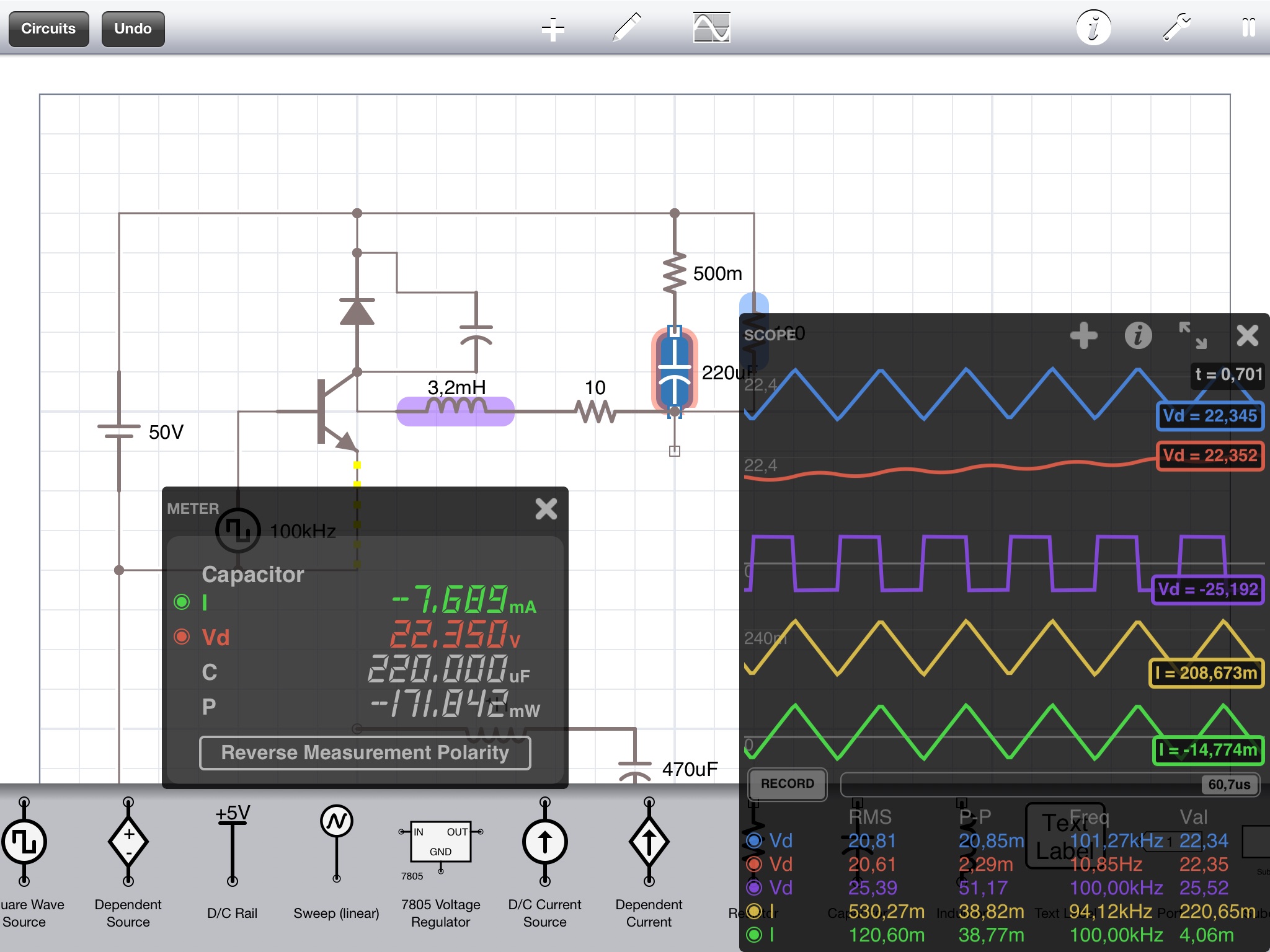Select the 10 ohm resistor

[595, 410]
